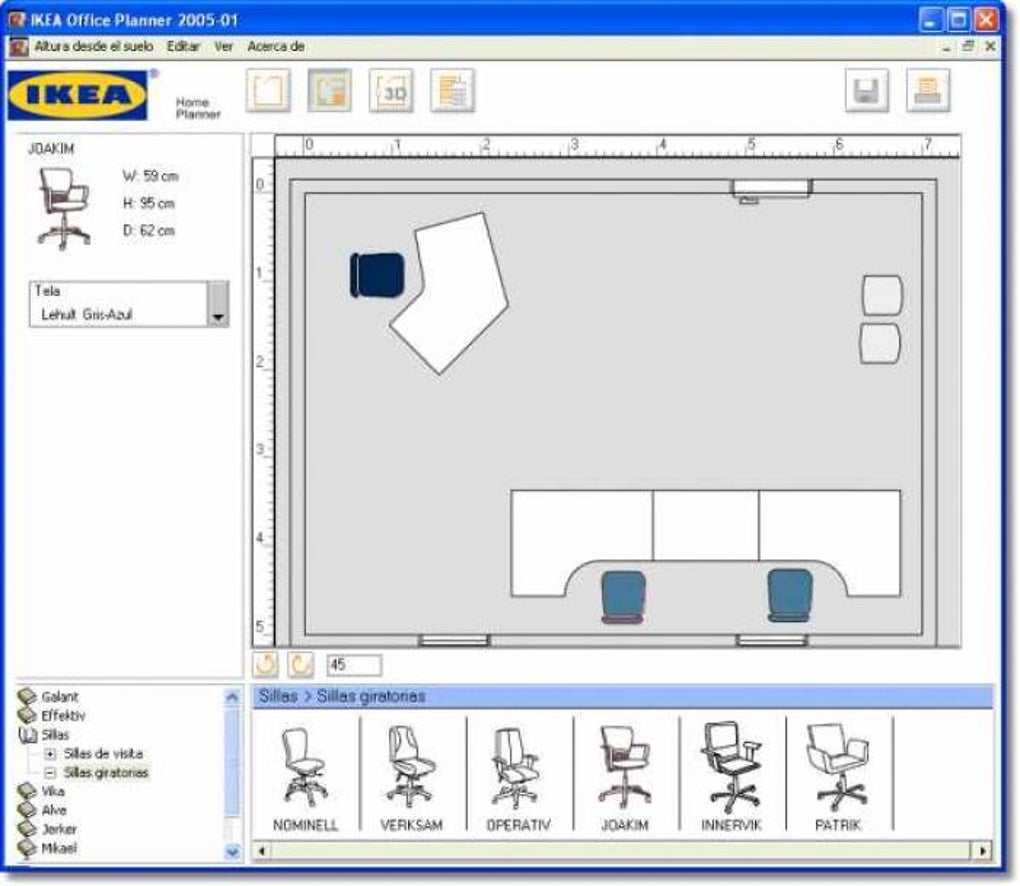Viewport: 1020px width, 886px height.
Task: Open the Ver menu
Action: [x=223, y=46]
